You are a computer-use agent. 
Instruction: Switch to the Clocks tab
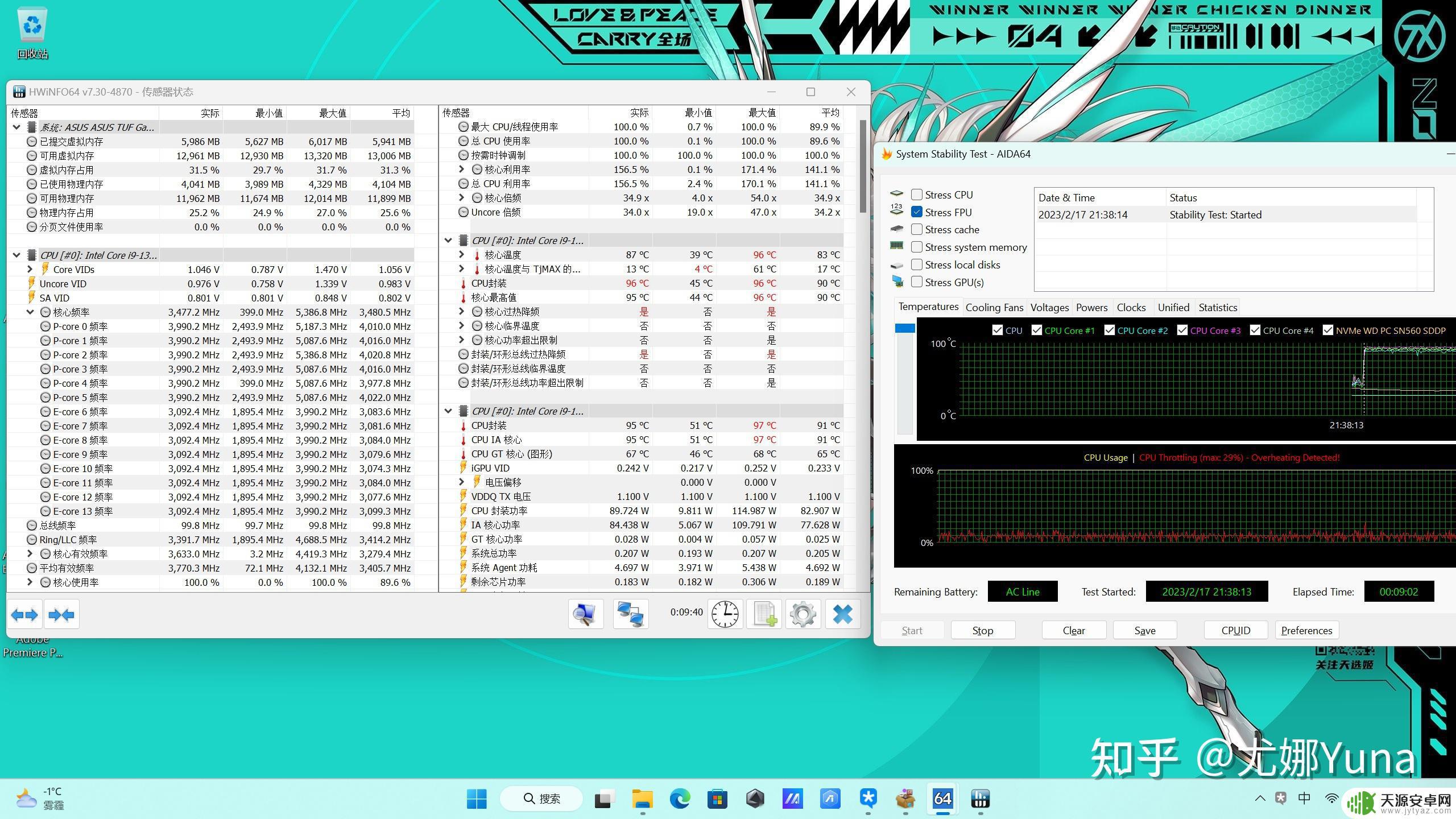click(x=1131, y=307)
